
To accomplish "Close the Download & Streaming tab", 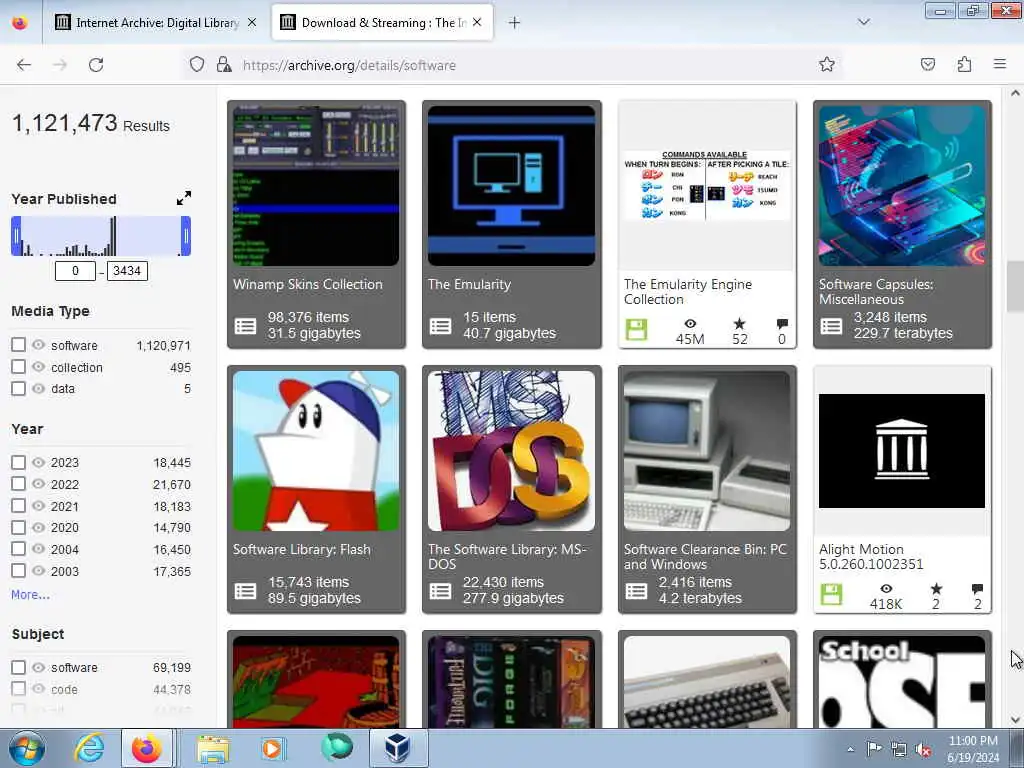I will point(477,22).
